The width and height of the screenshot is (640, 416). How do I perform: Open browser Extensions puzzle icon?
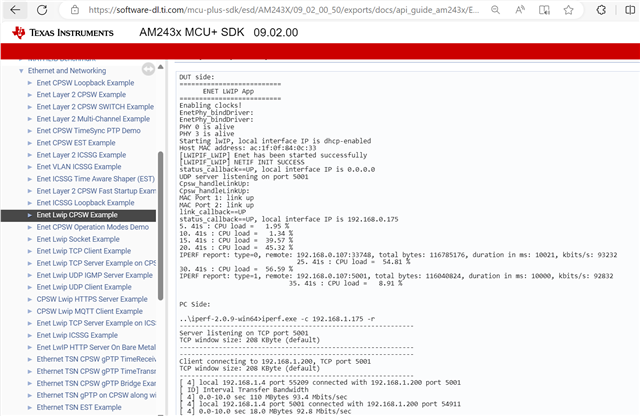(x=601, y=10)
